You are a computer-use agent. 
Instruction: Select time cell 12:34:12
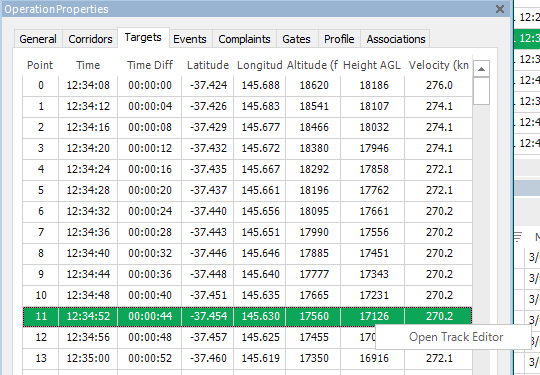coord(88,106)
